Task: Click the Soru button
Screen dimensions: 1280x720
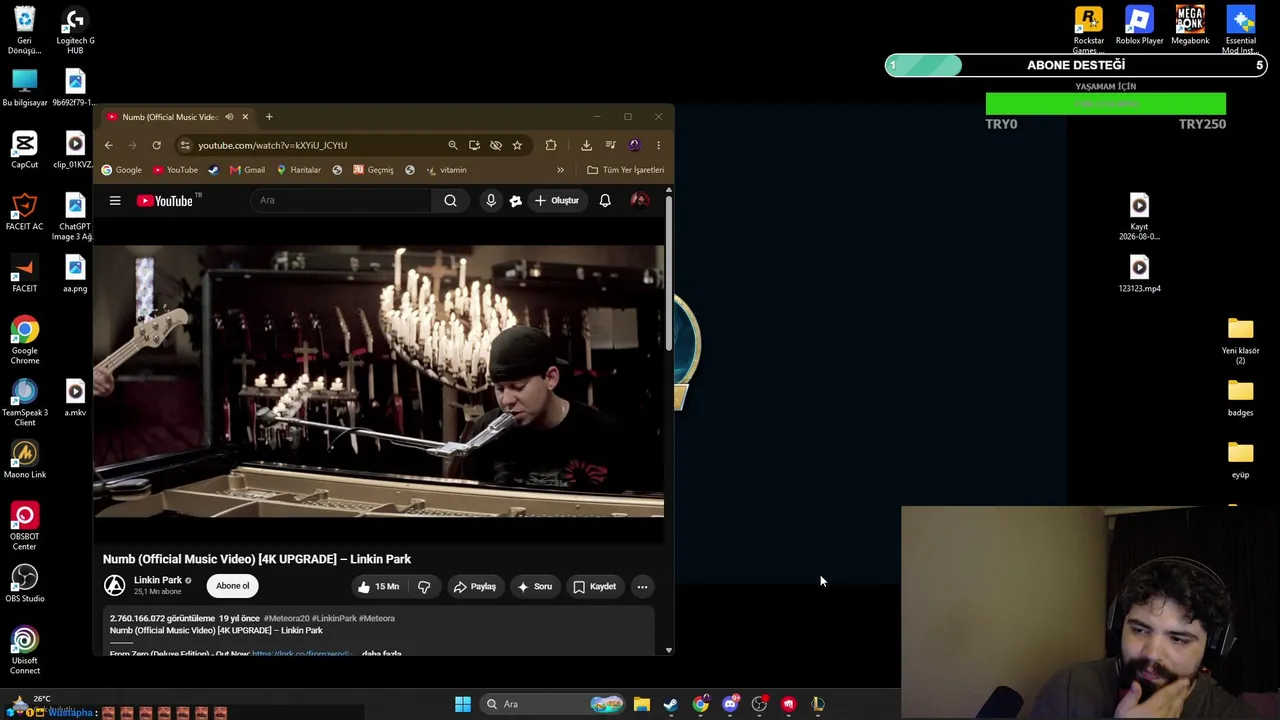Action: (x=534, y=587)
